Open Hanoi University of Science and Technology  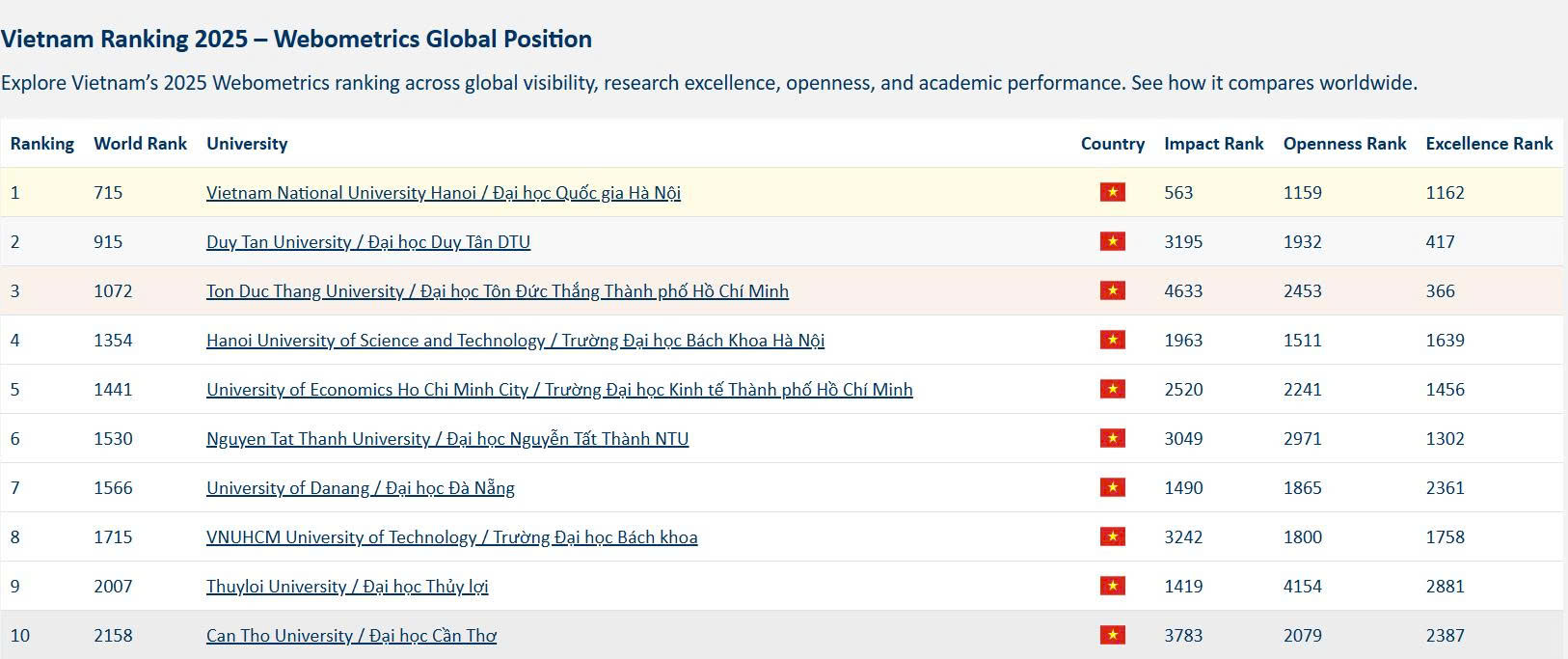(515, 341)
